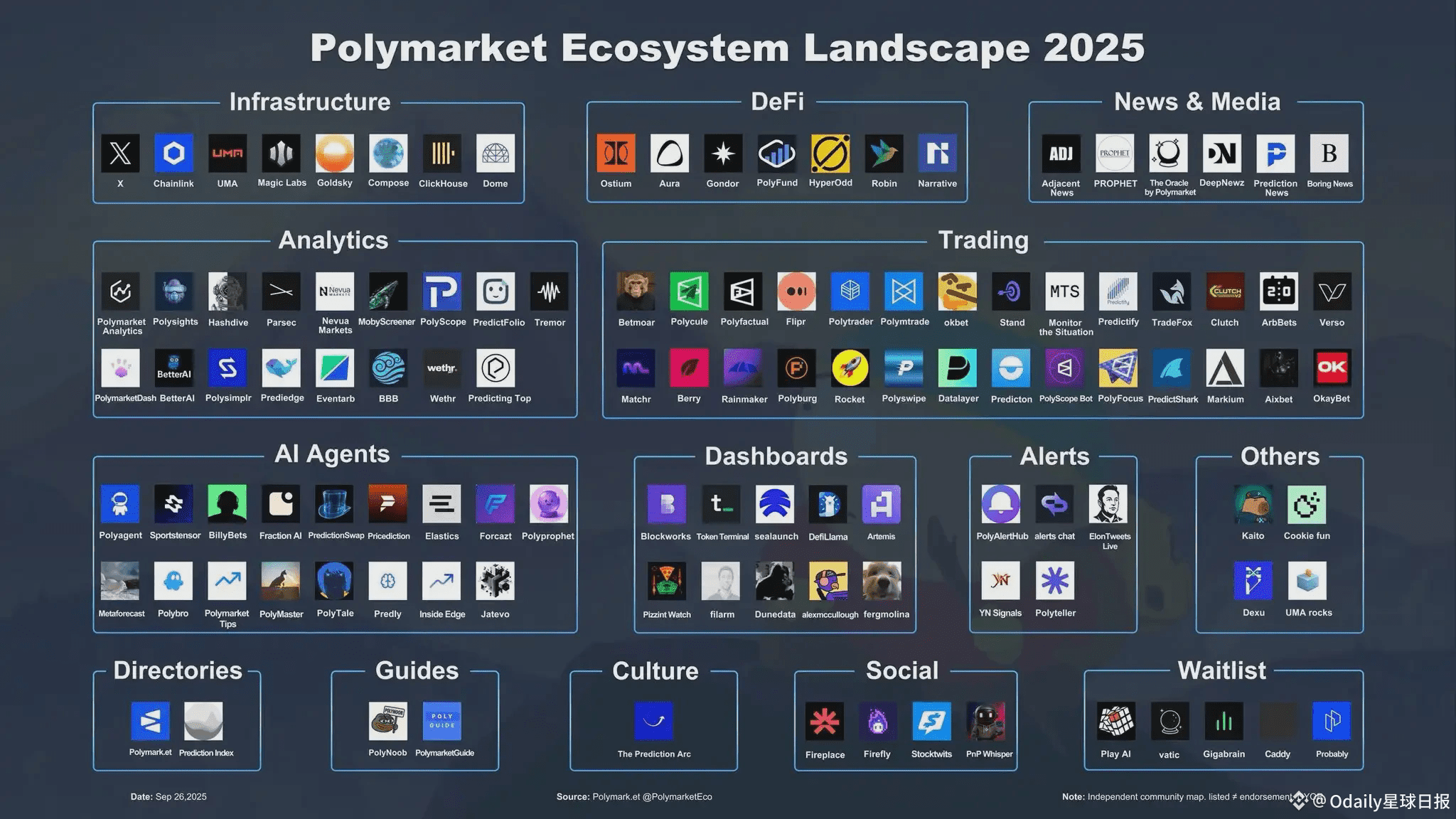
Task: Open the Betmoar monkey icon
Action: [x=636, y=291]
